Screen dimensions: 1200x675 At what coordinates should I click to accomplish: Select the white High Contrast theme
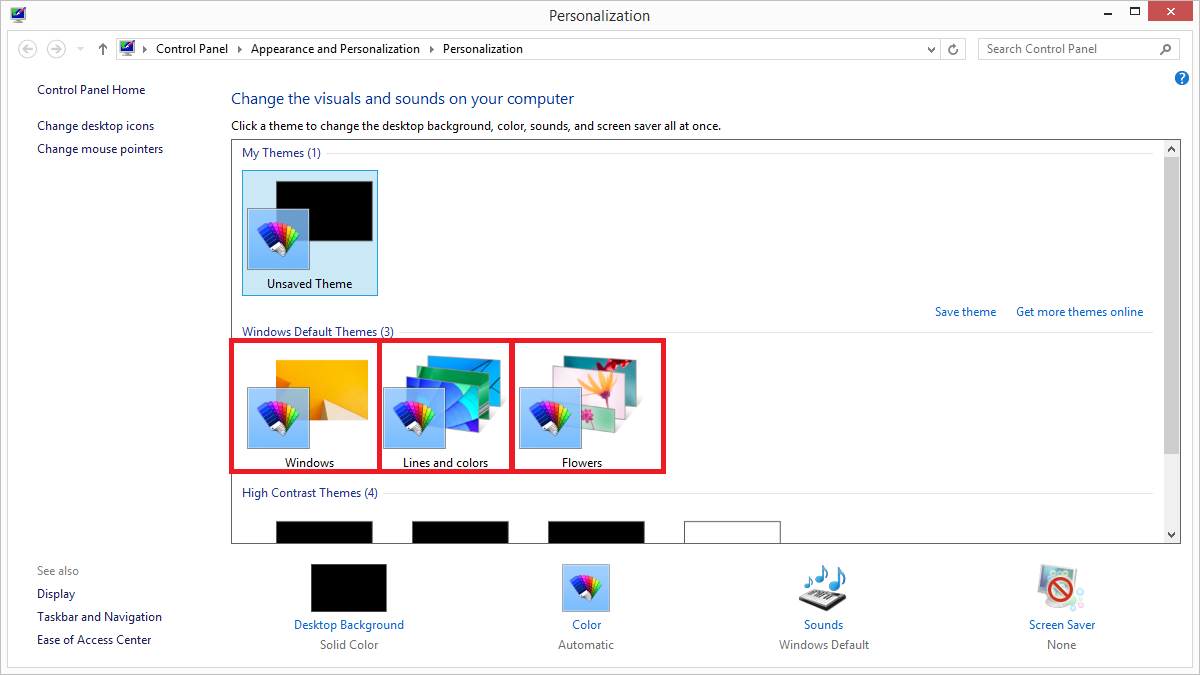pyautogui.click(x=732, y=532)
